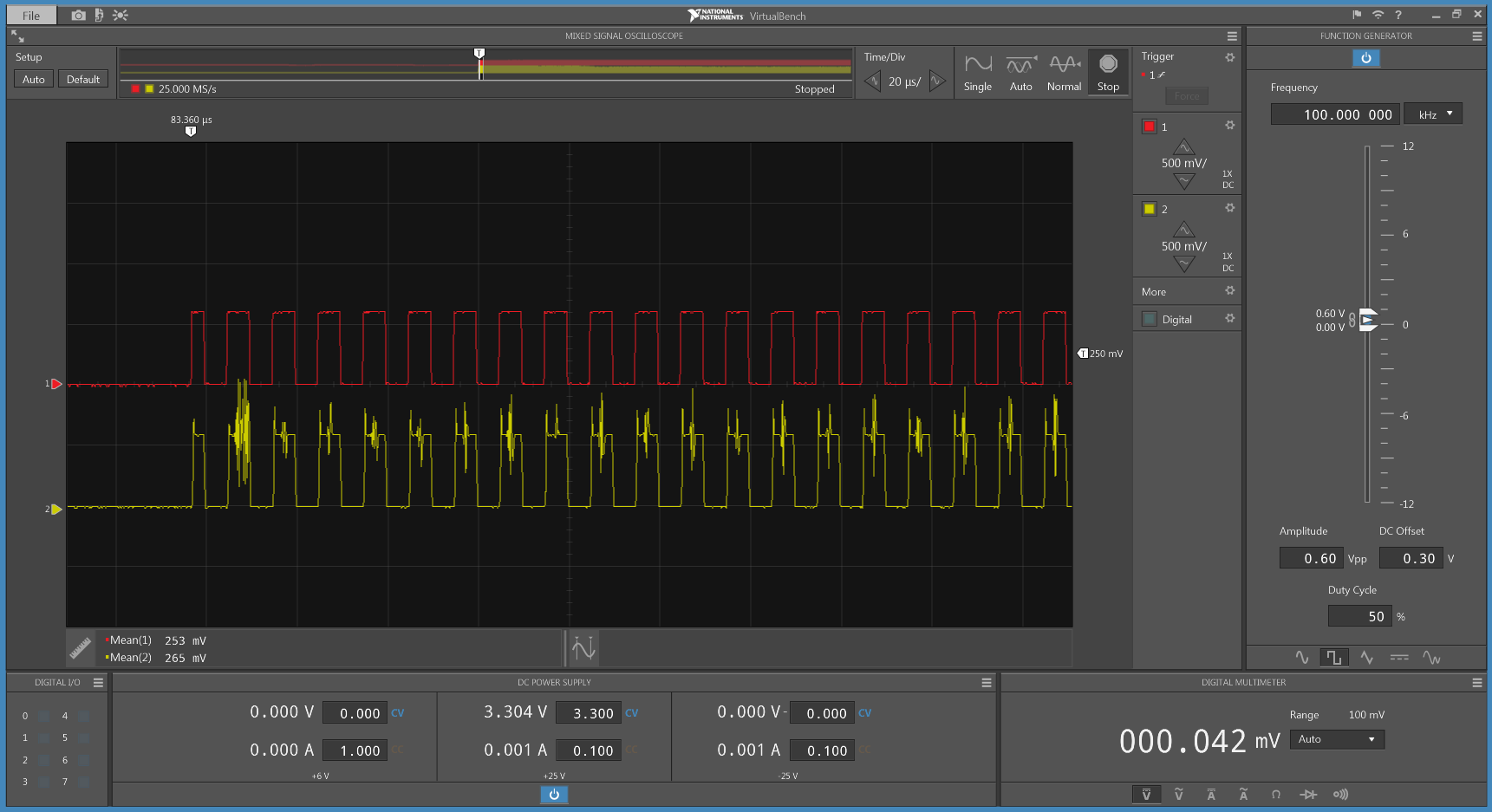Screen dimensions: 1492x812
Task: Toggle channel 2 yellow enable box
Action: pyautogui.click(x=1150, y=209)
